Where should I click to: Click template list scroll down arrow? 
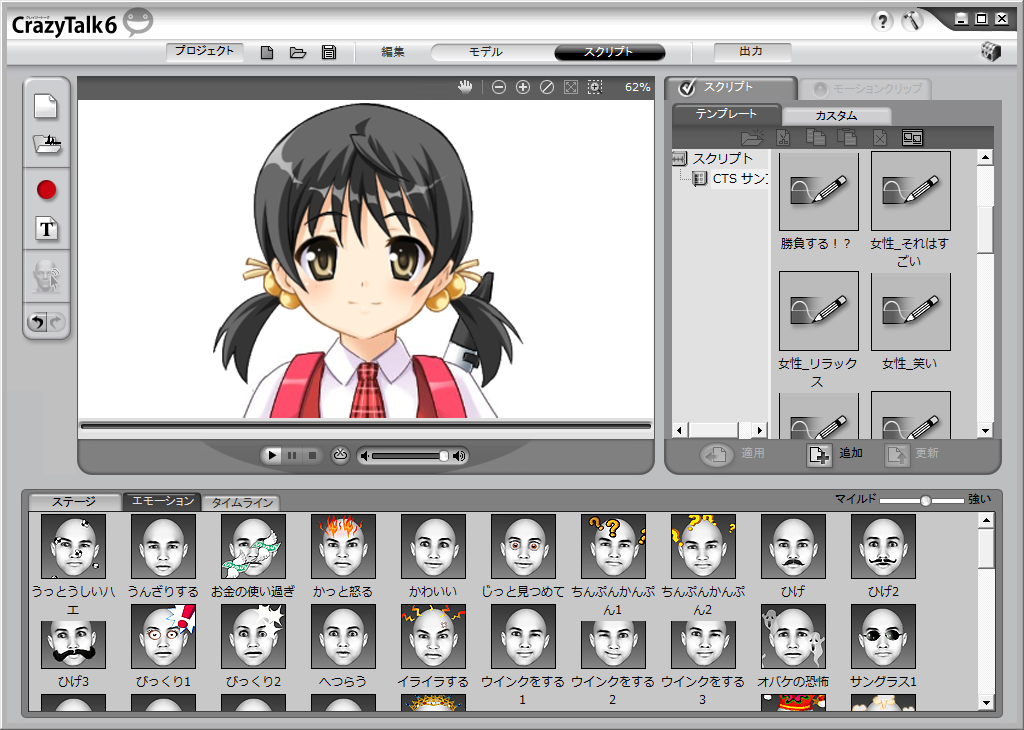coord(985,430)
